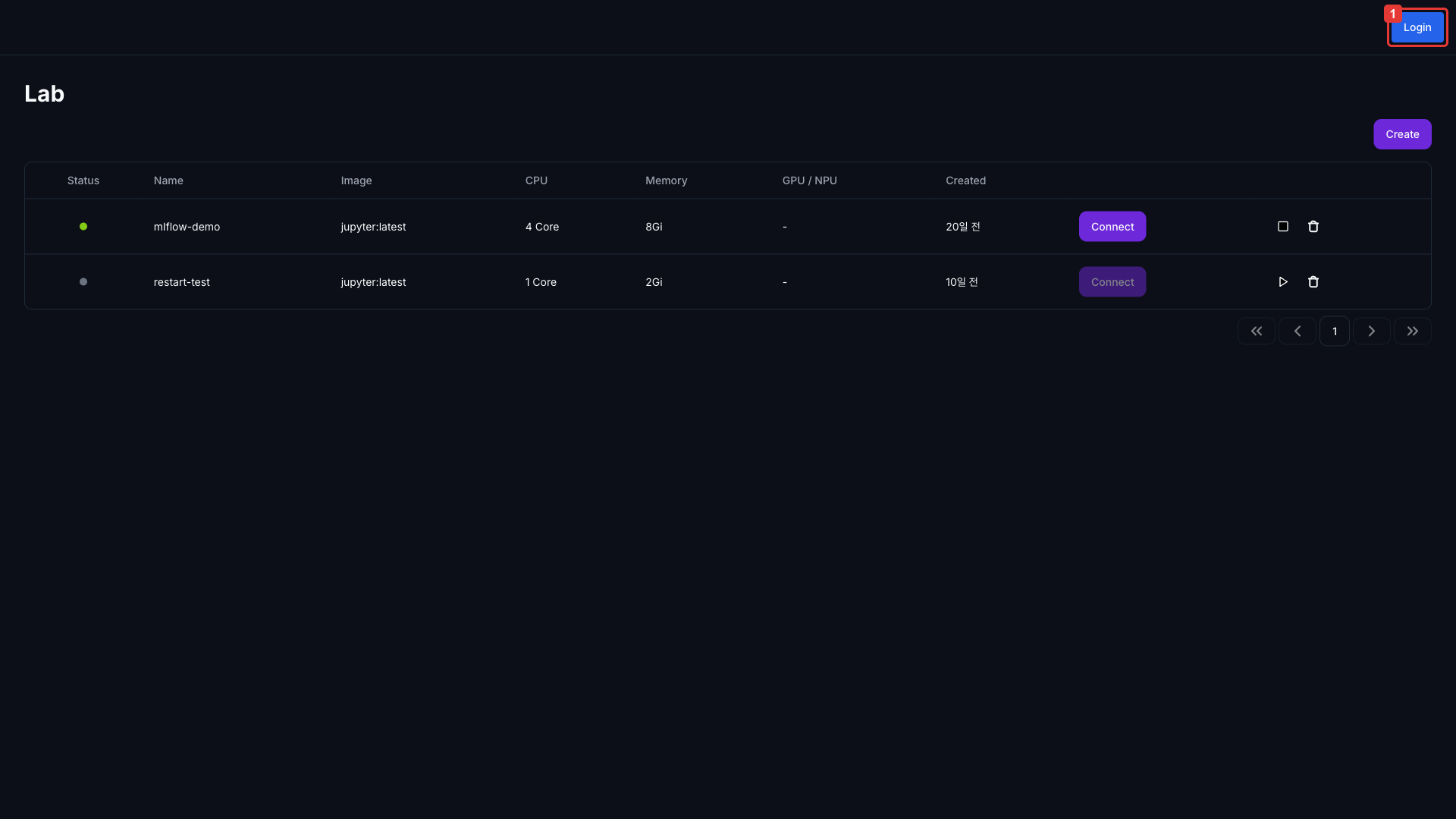Viewport: 1456px width, 819px height.
Task: Click the 10일 전 created date
Action: [962, 282]
